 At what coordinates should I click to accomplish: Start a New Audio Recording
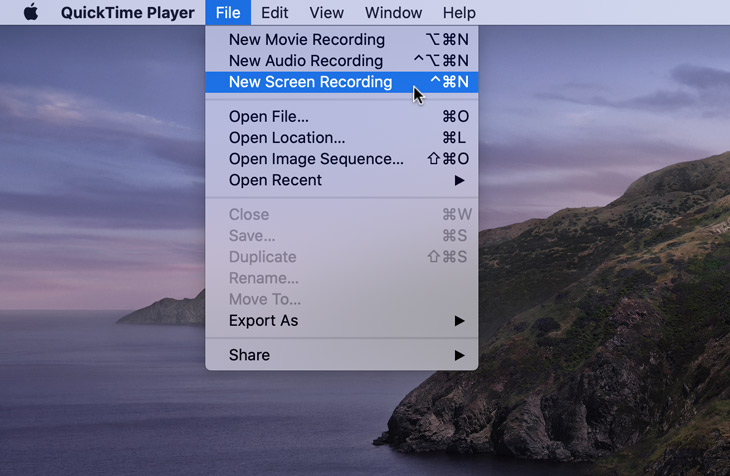[x=305, y=61]
